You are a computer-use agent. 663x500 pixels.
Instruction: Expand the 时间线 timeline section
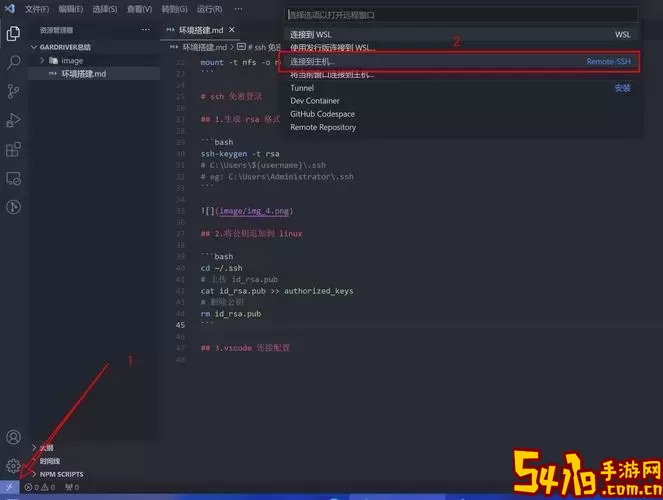[93, 461]
